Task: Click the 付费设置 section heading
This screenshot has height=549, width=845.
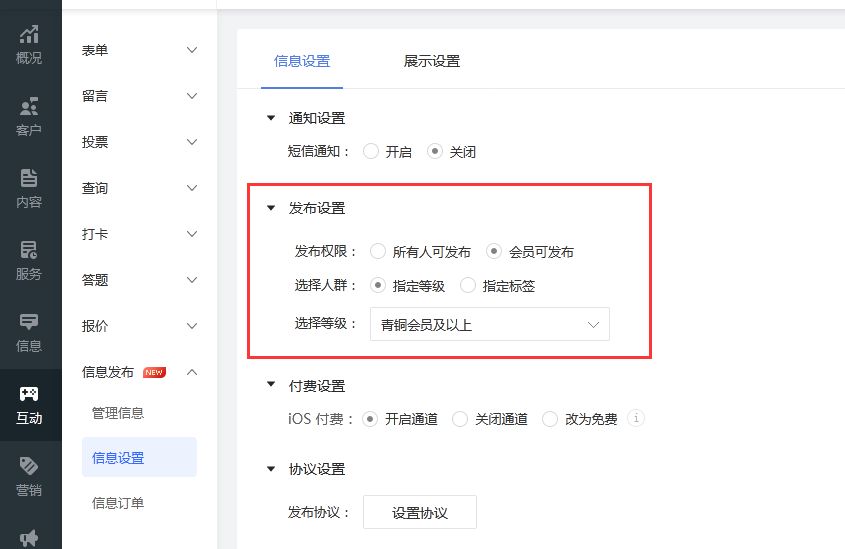Action: click(317, 386)
